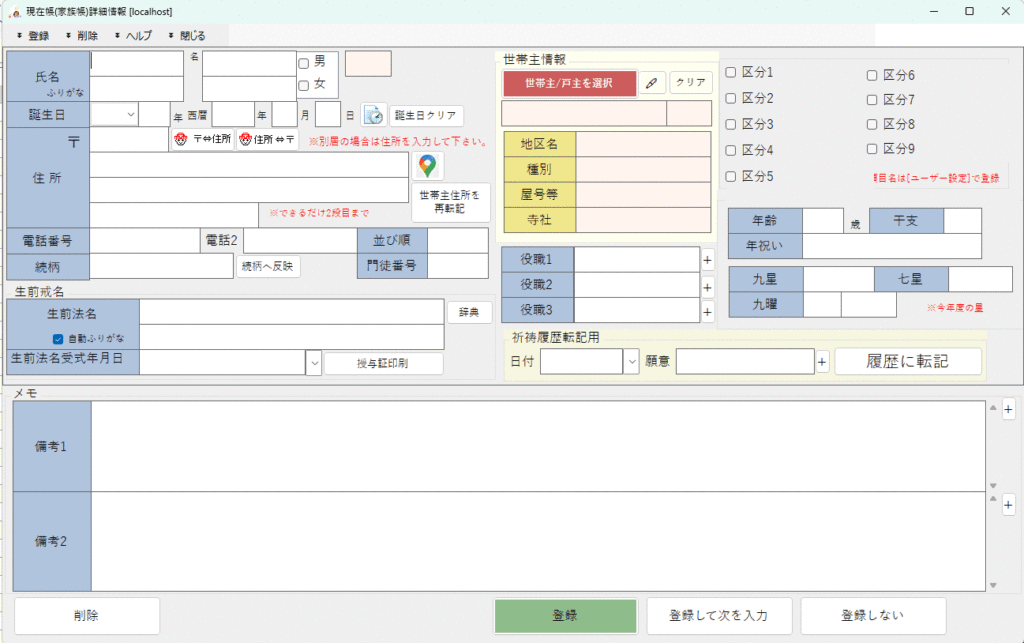Image resolution: width=1024 pixels, height=643 pixels.
Task: Click the 世帯主/戸主を選択 button
Action: 568,83
